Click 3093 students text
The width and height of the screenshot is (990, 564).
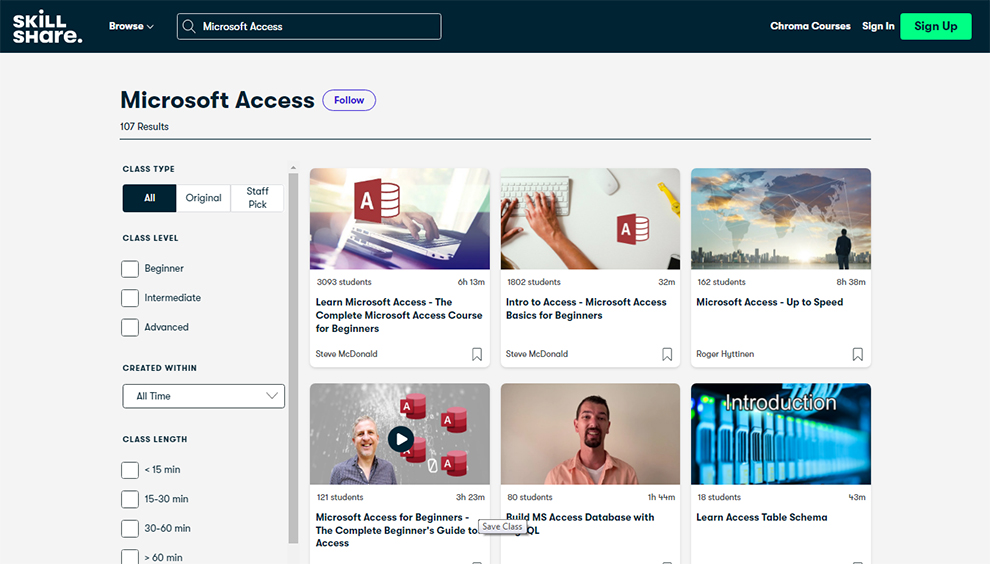point(344,282)
